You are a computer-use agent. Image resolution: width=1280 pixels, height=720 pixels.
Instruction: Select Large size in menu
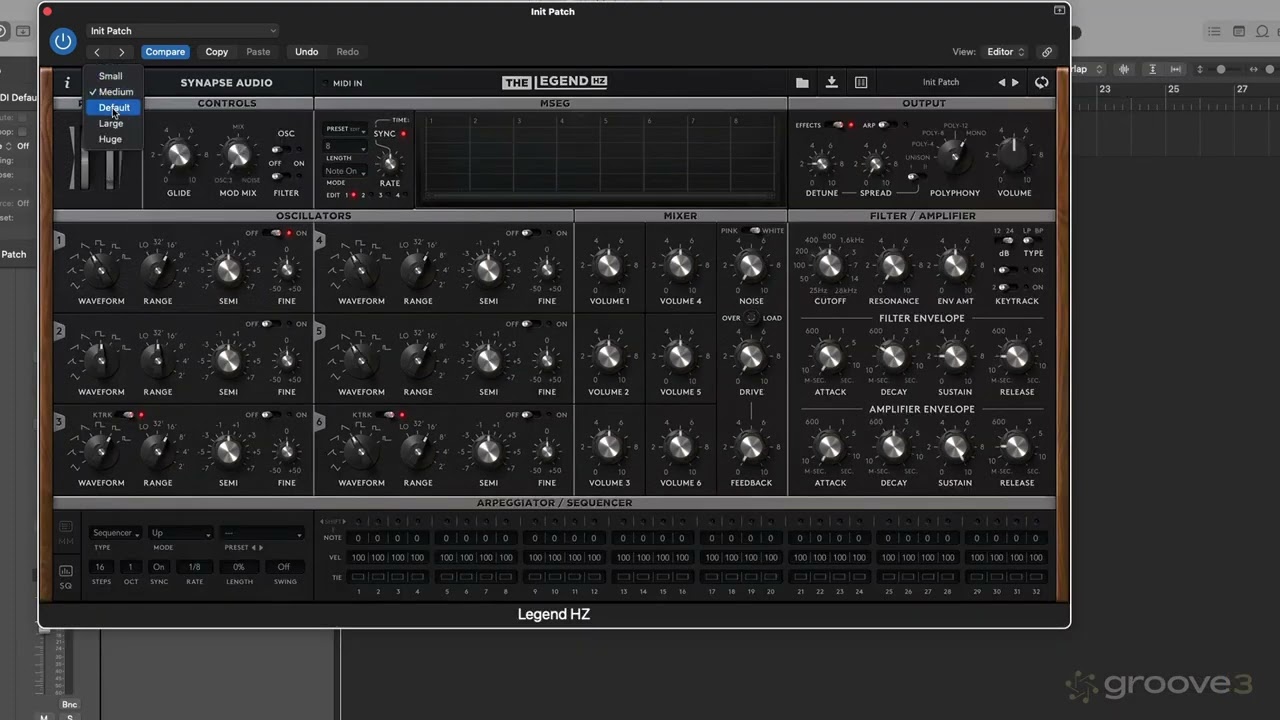112,123
